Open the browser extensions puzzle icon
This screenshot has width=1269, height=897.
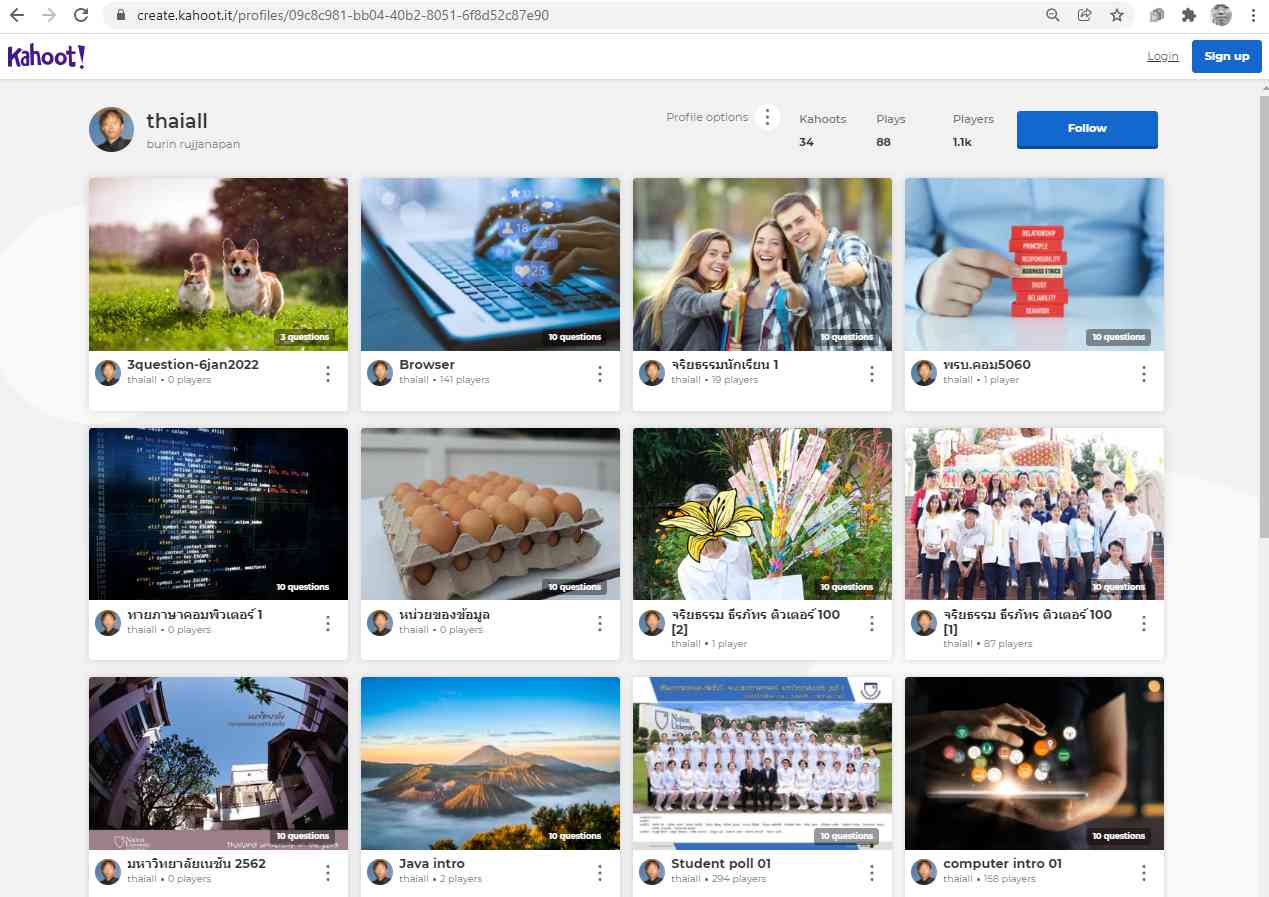pyautogui.click(x=1188, y=15)
